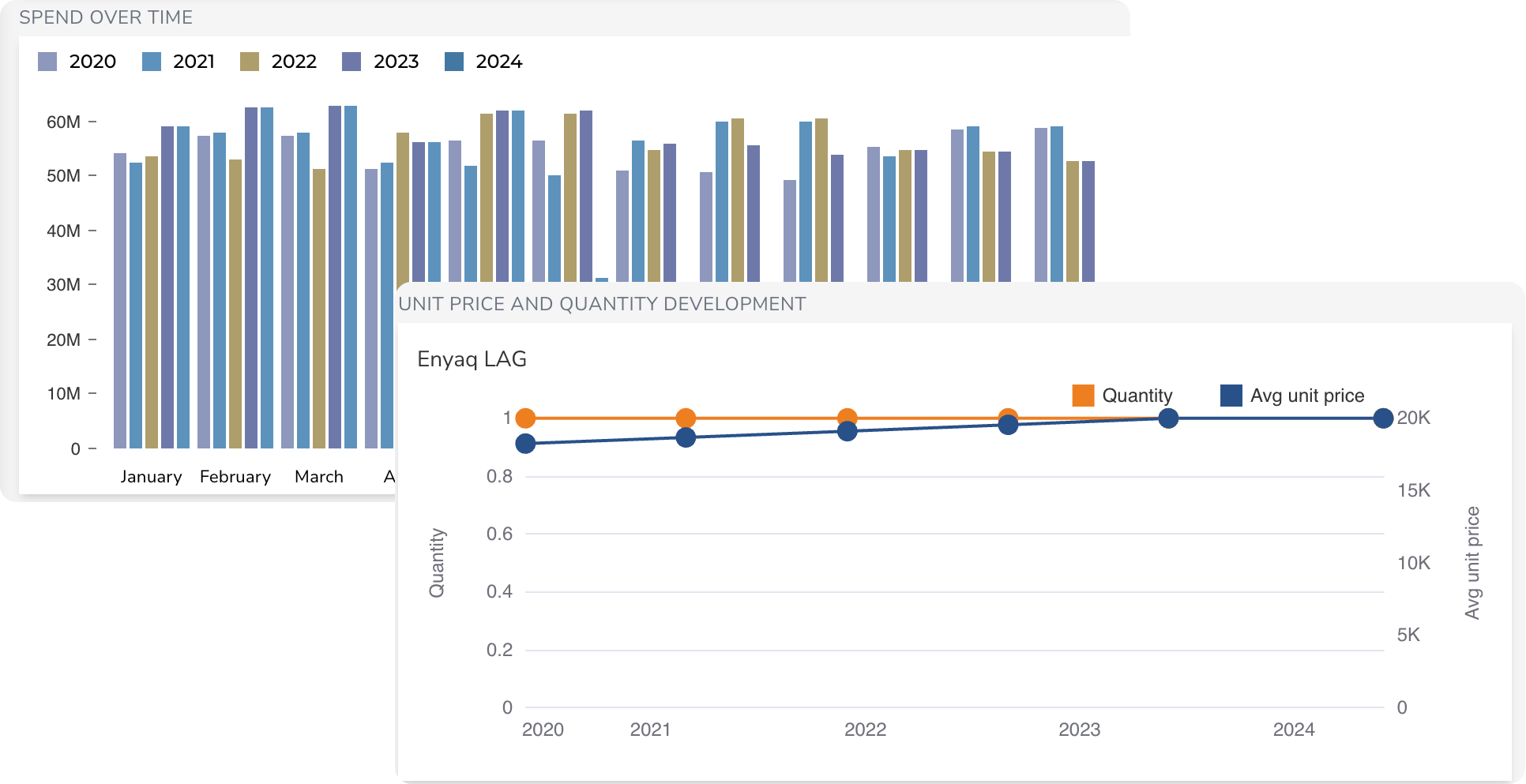Click the March axis label
Image resolution: width=1526 pixels, height=784 pixels.
319,477
